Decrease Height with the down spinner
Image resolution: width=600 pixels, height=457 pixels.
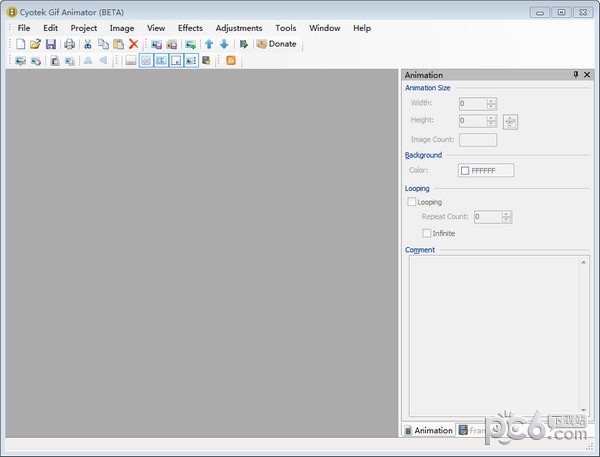point(492,124)
